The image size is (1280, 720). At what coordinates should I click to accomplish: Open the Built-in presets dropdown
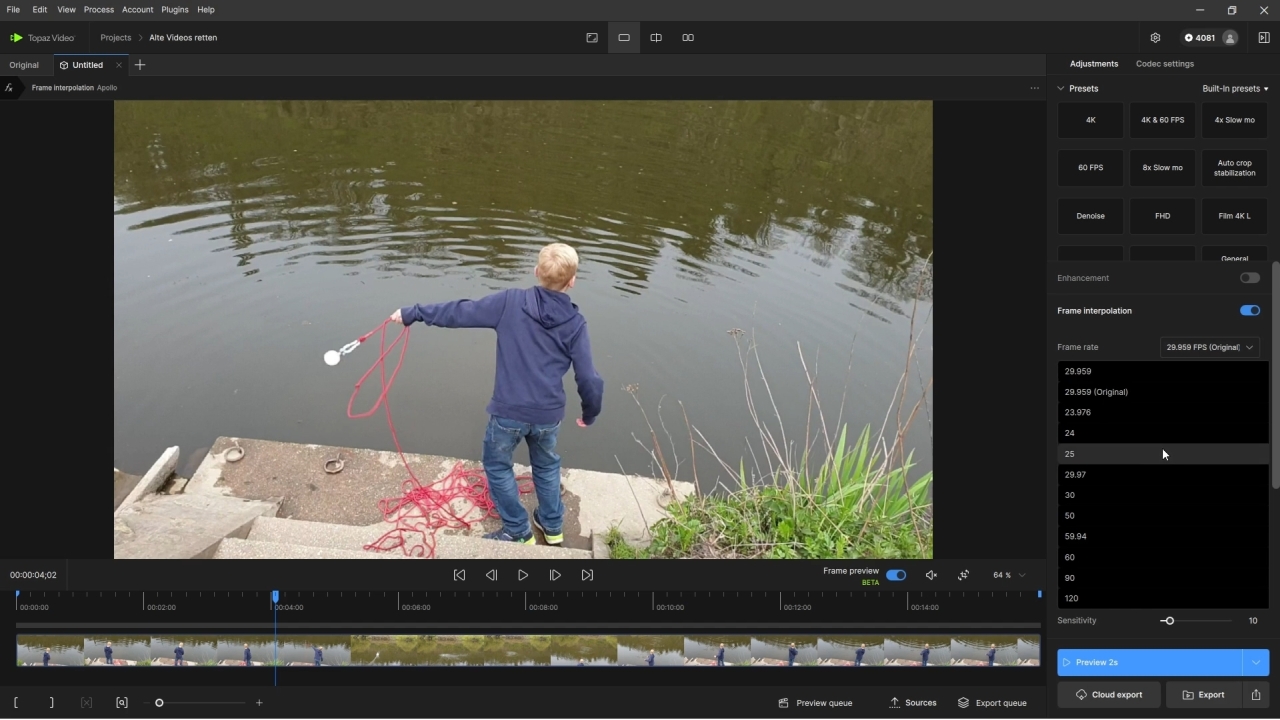pos(1235,89)
